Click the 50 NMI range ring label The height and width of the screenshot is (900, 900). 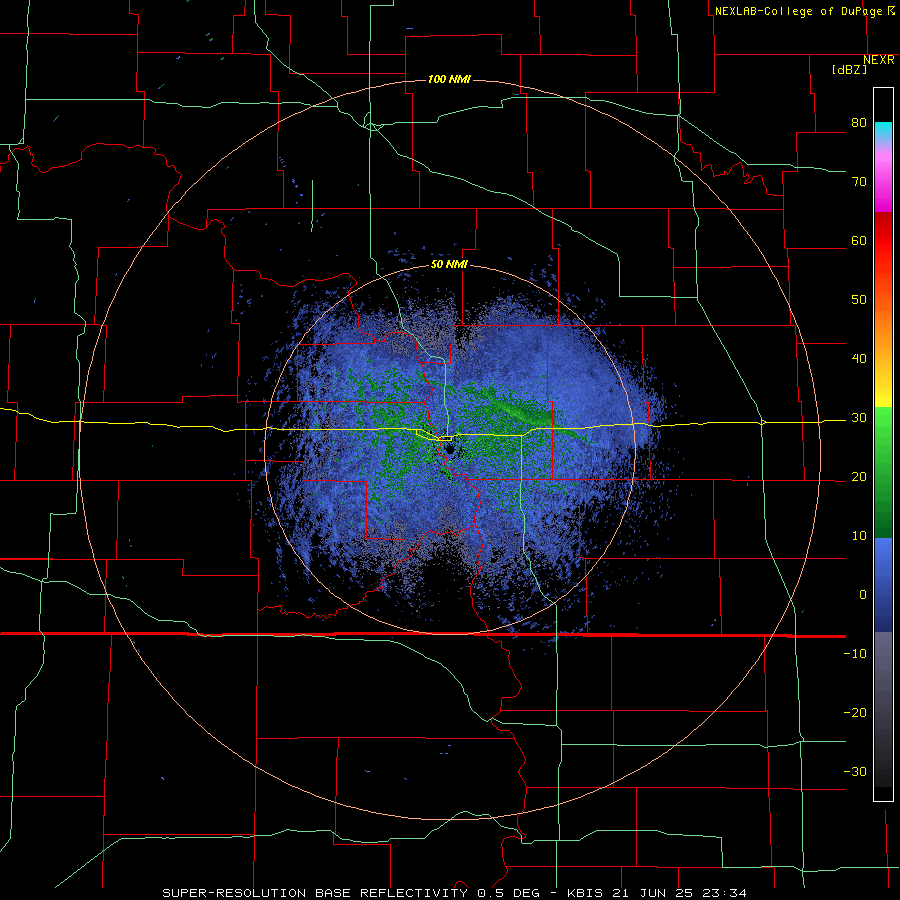click(449, 265)
